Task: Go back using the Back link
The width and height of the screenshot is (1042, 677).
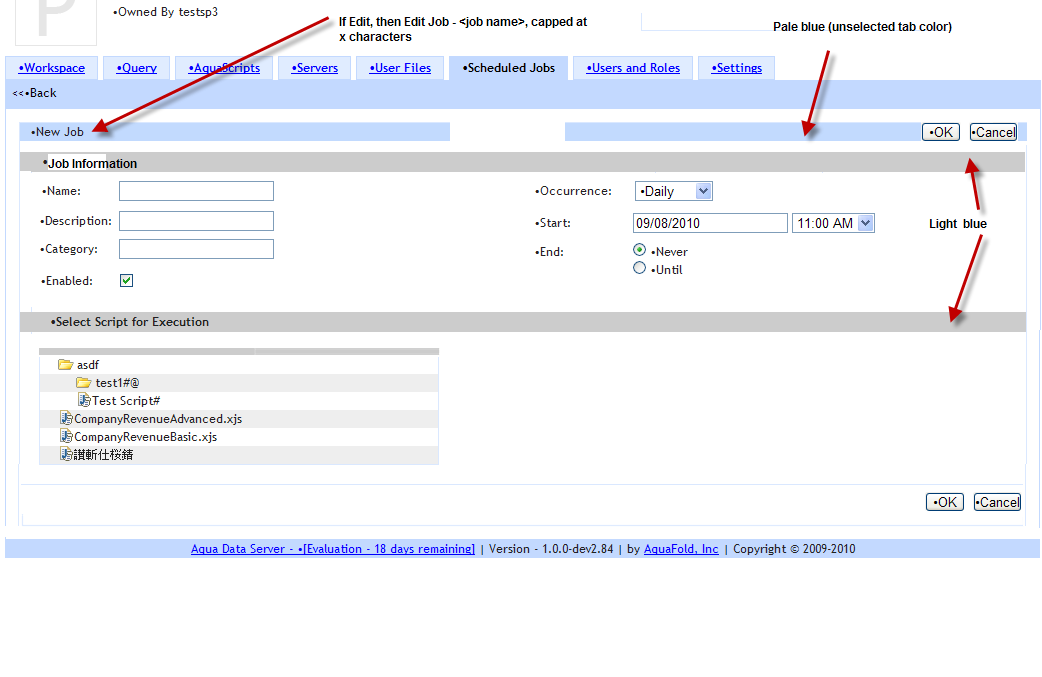Action: tap(35, 93)
